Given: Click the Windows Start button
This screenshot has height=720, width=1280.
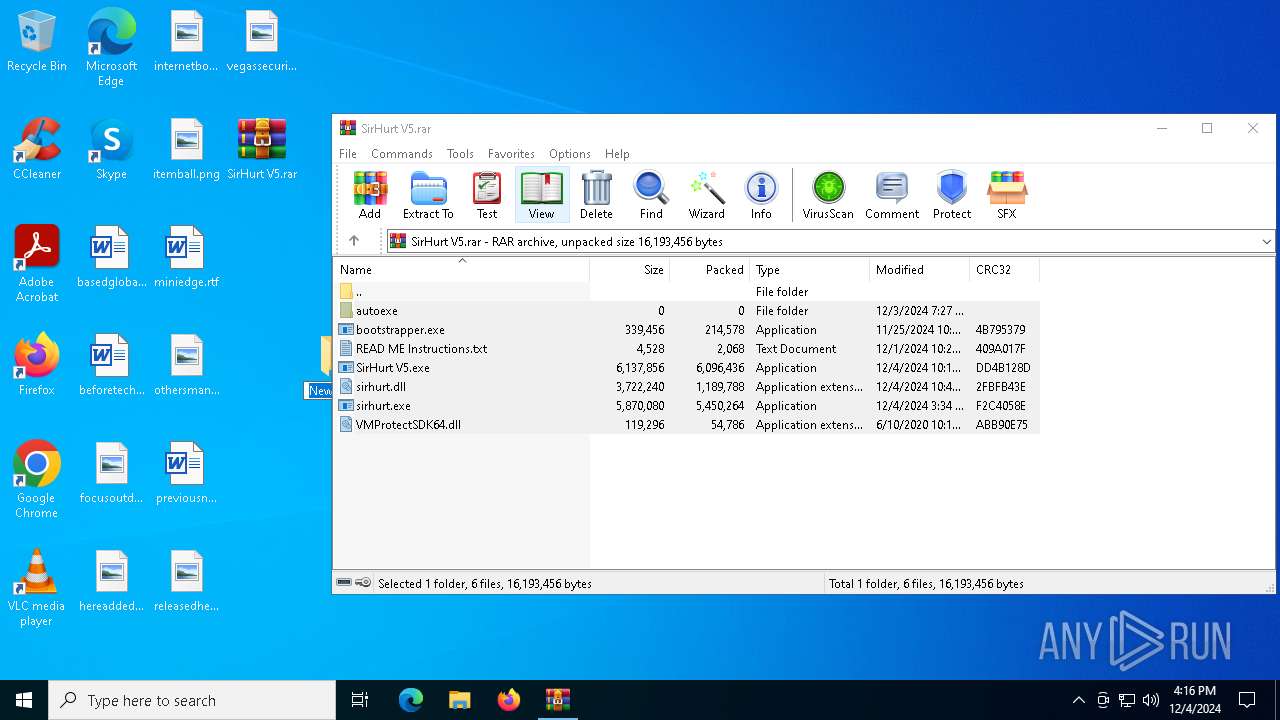Looking at the screenshot, I should click(24, 700).
